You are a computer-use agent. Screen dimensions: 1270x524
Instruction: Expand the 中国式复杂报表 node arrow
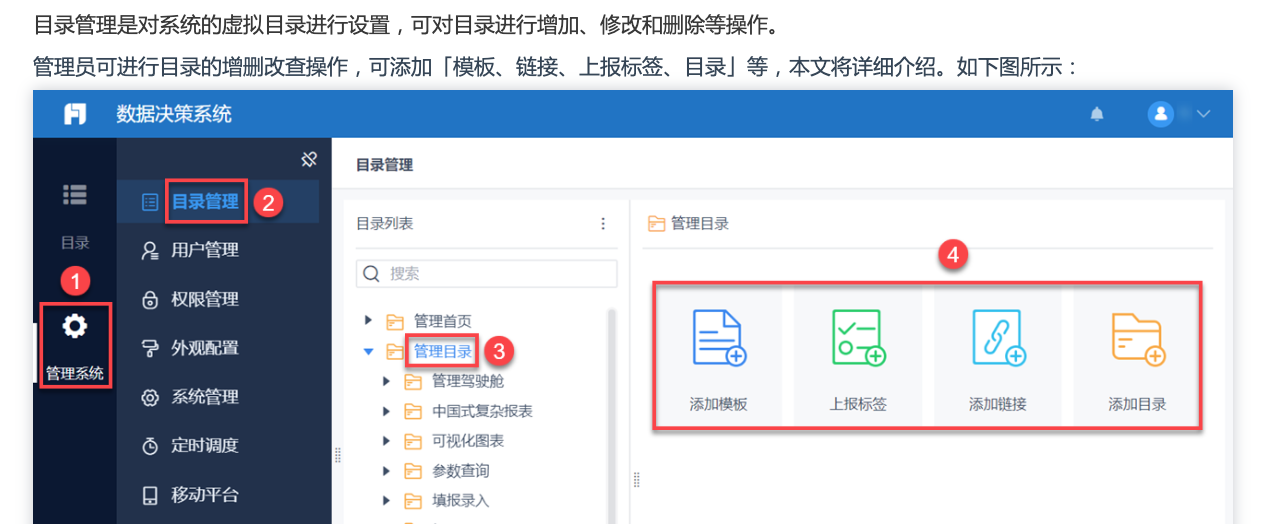[x=387, y=411]
